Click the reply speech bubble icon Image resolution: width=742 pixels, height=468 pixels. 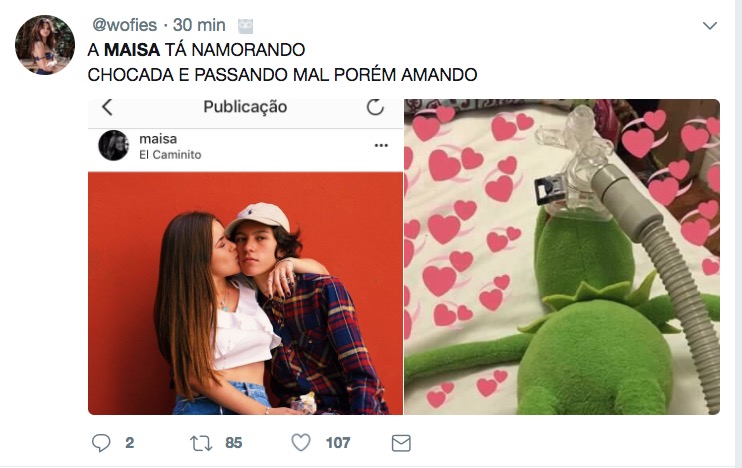coord(101,443)
